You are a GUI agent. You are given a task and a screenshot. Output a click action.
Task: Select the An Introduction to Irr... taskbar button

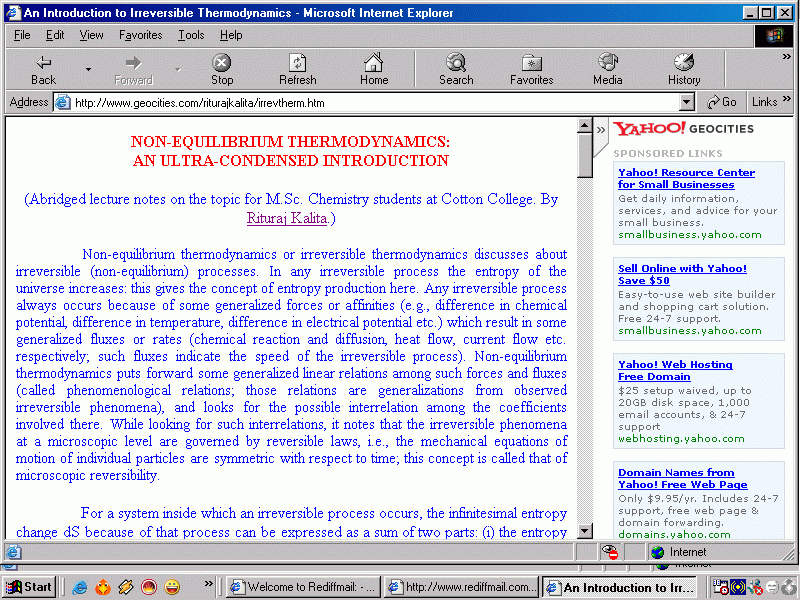(x=619, y=587)
